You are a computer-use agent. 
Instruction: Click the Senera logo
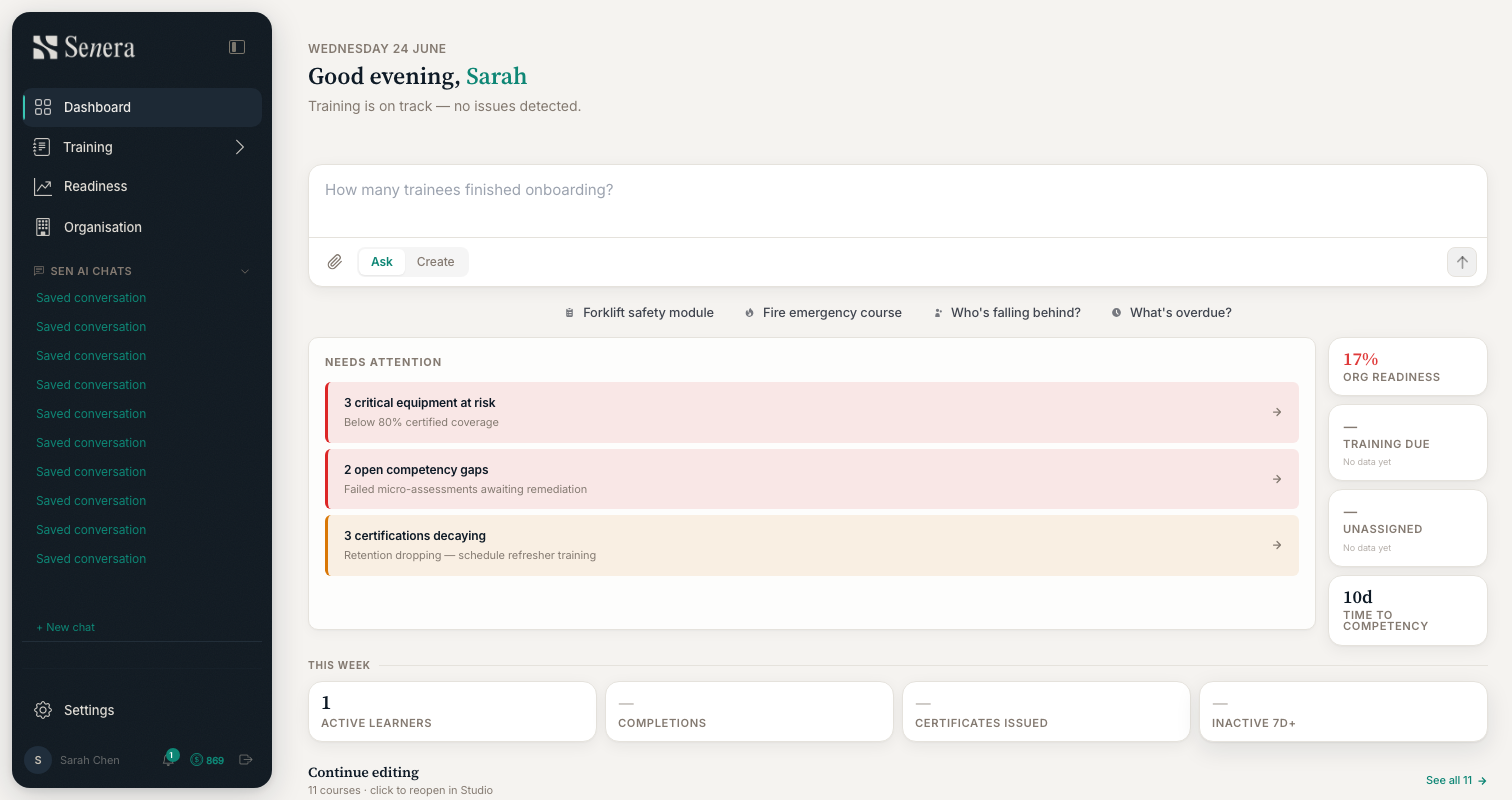point(84,47)
